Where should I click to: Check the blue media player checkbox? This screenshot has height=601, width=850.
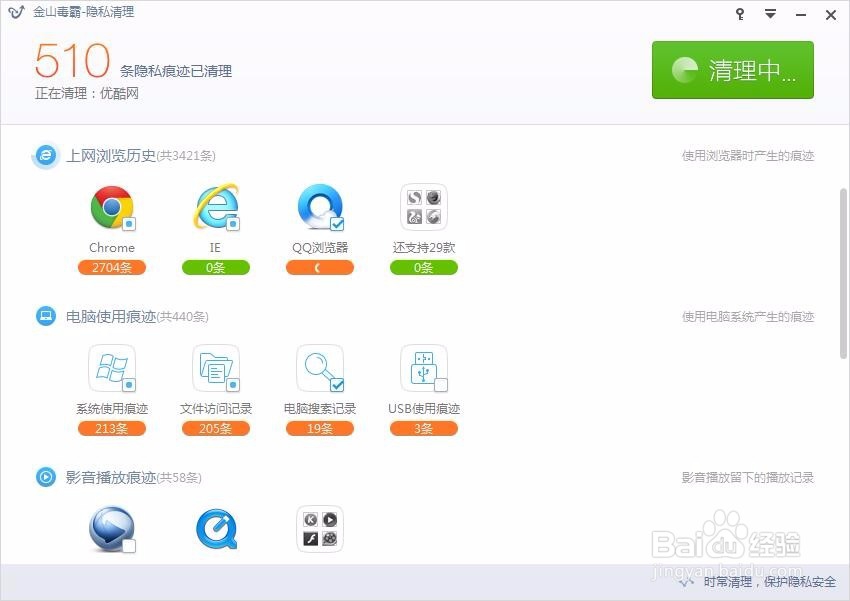pos(129,546)
